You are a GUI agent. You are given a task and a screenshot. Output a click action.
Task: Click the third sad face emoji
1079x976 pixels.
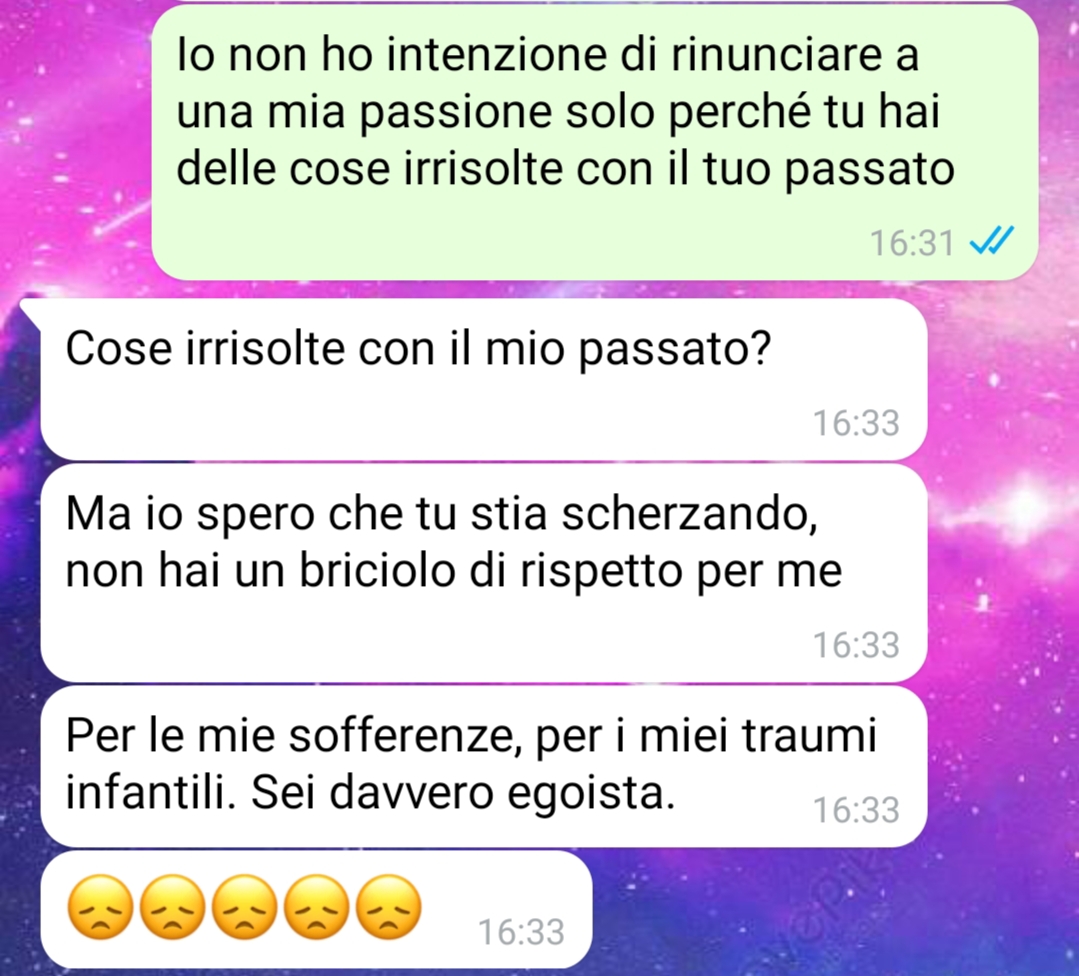coord(244,907)
